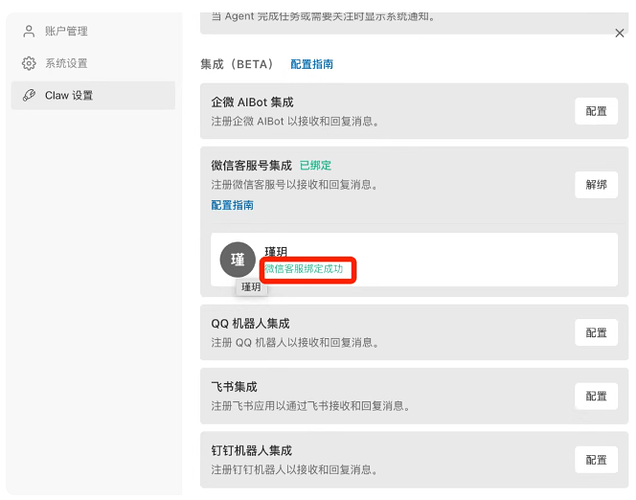Viewport: 636px width, 500px height.
Task: Open 配置指南 link under 微信客服号集成
Action: click(x=232, y=205)
